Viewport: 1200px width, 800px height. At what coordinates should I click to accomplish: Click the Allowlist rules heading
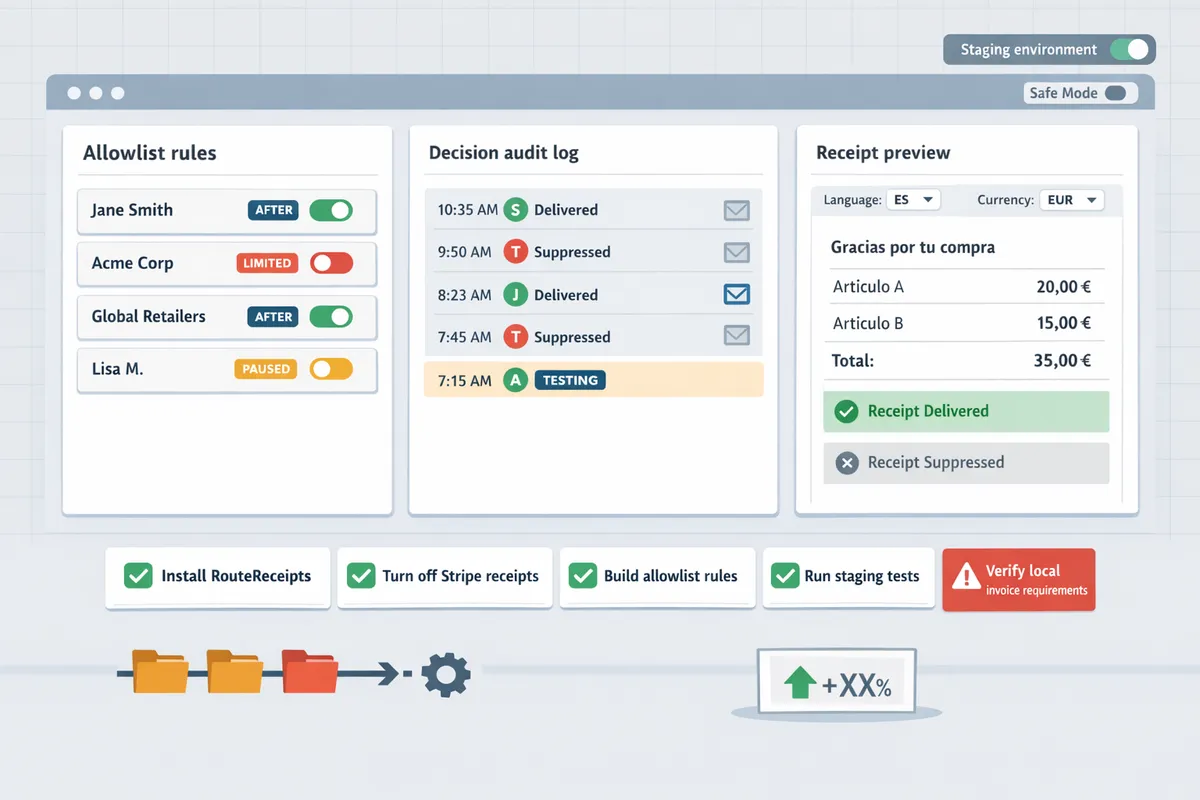click(x=150, y=153)
